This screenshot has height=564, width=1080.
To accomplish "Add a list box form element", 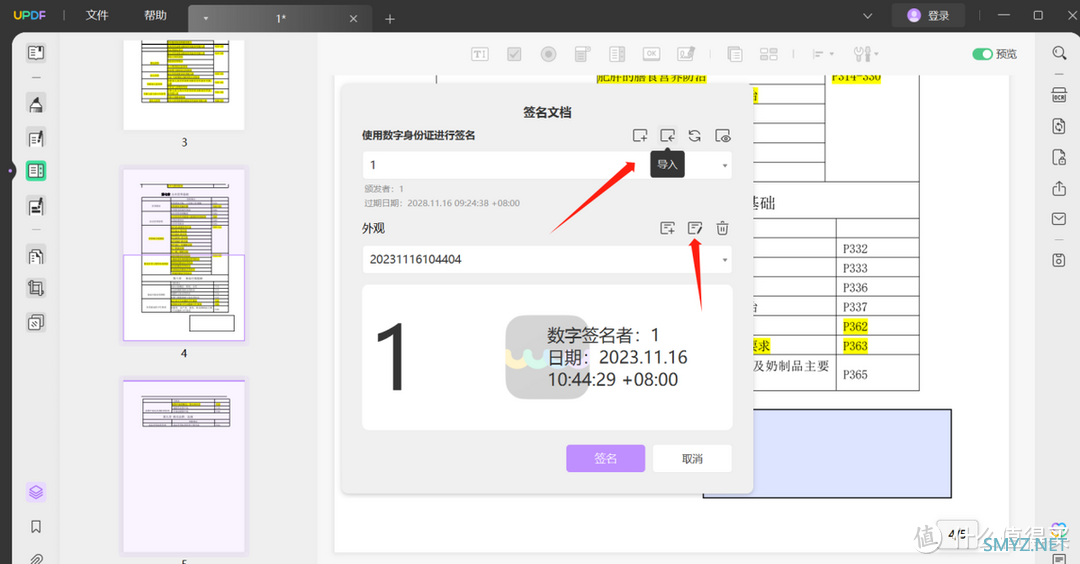I will [616, 54].
